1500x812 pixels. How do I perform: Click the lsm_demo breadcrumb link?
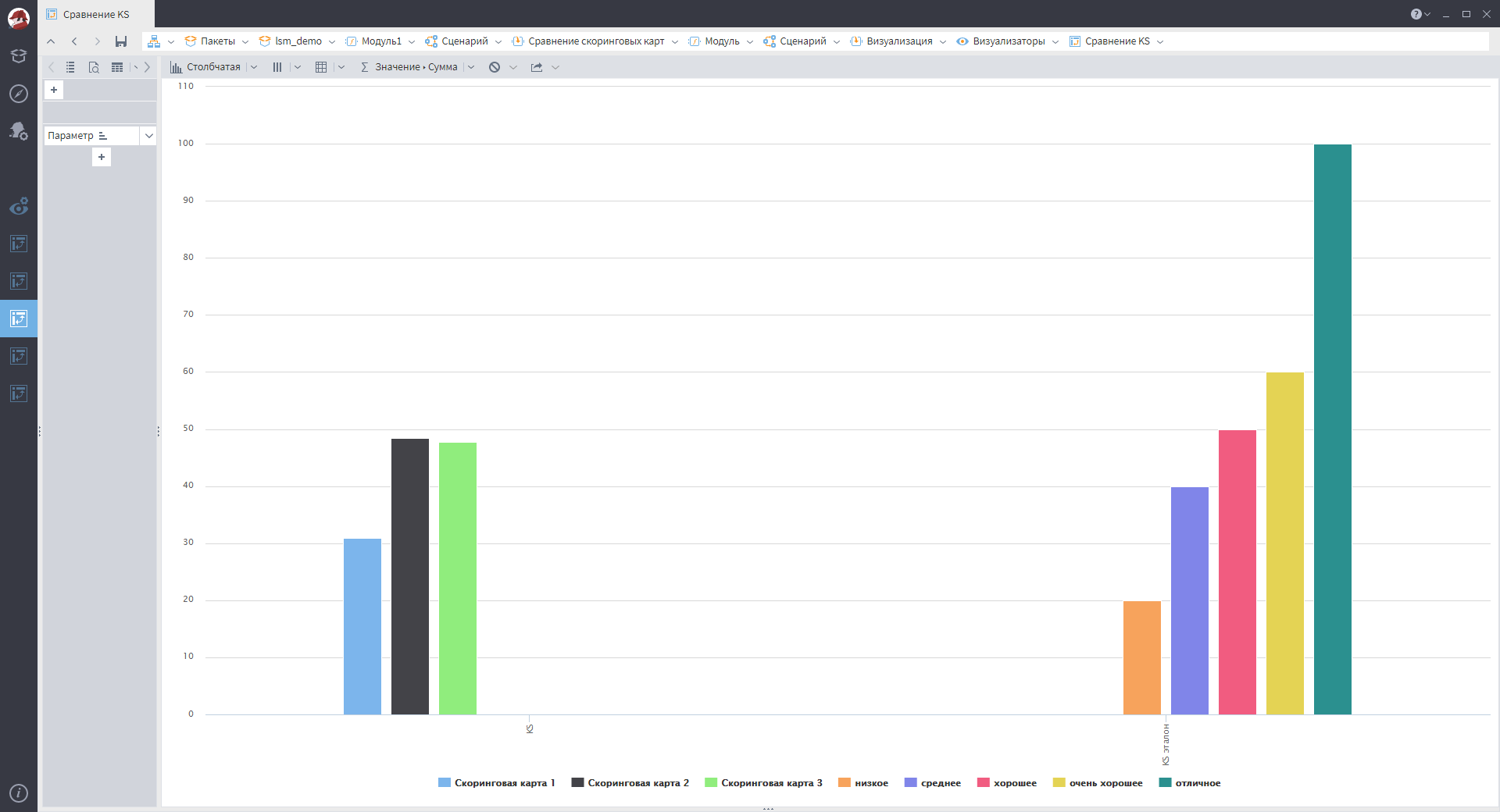pos(291,41)
